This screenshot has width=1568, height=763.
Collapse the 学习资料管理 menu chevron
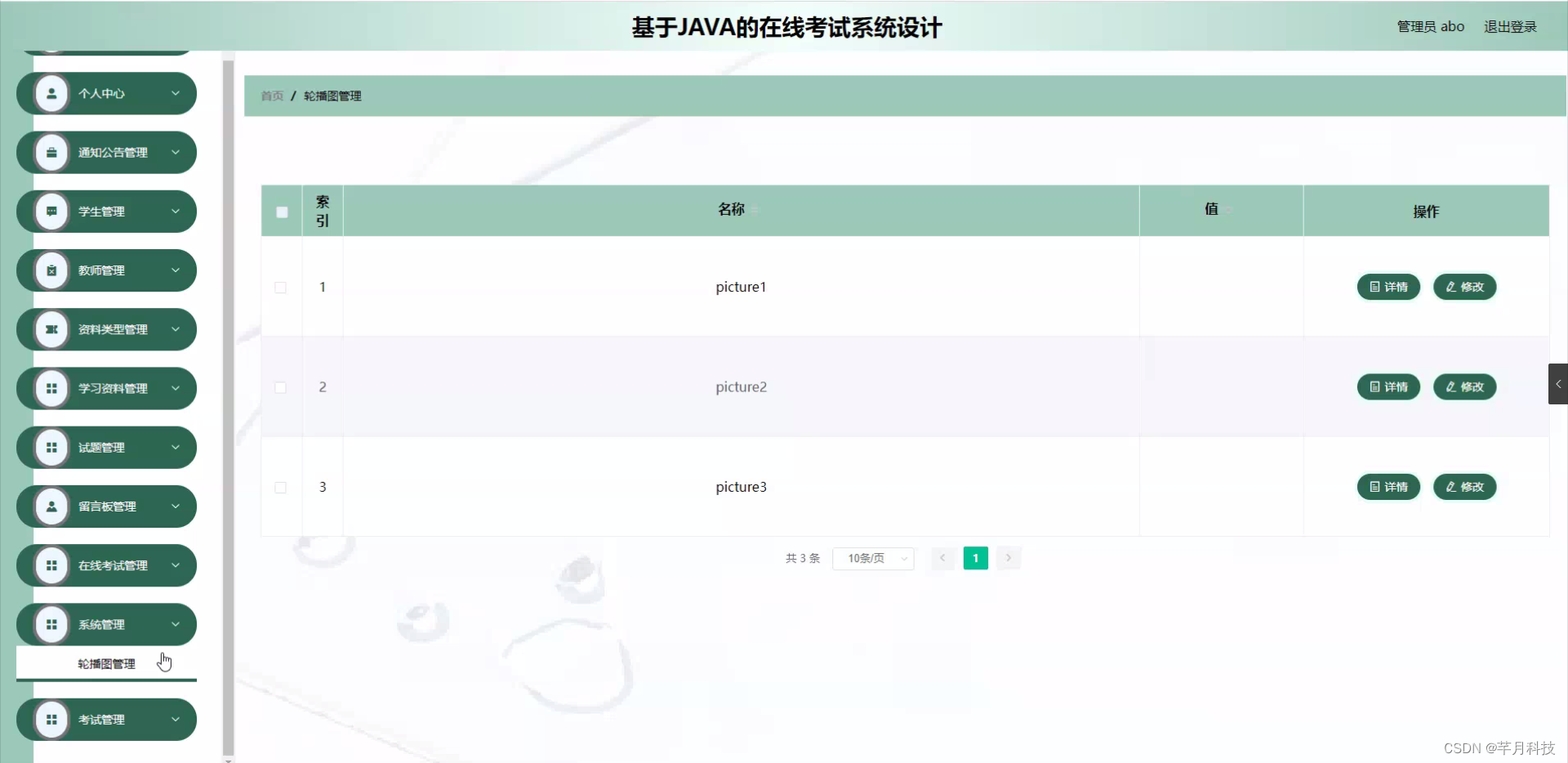click(176, 388)
